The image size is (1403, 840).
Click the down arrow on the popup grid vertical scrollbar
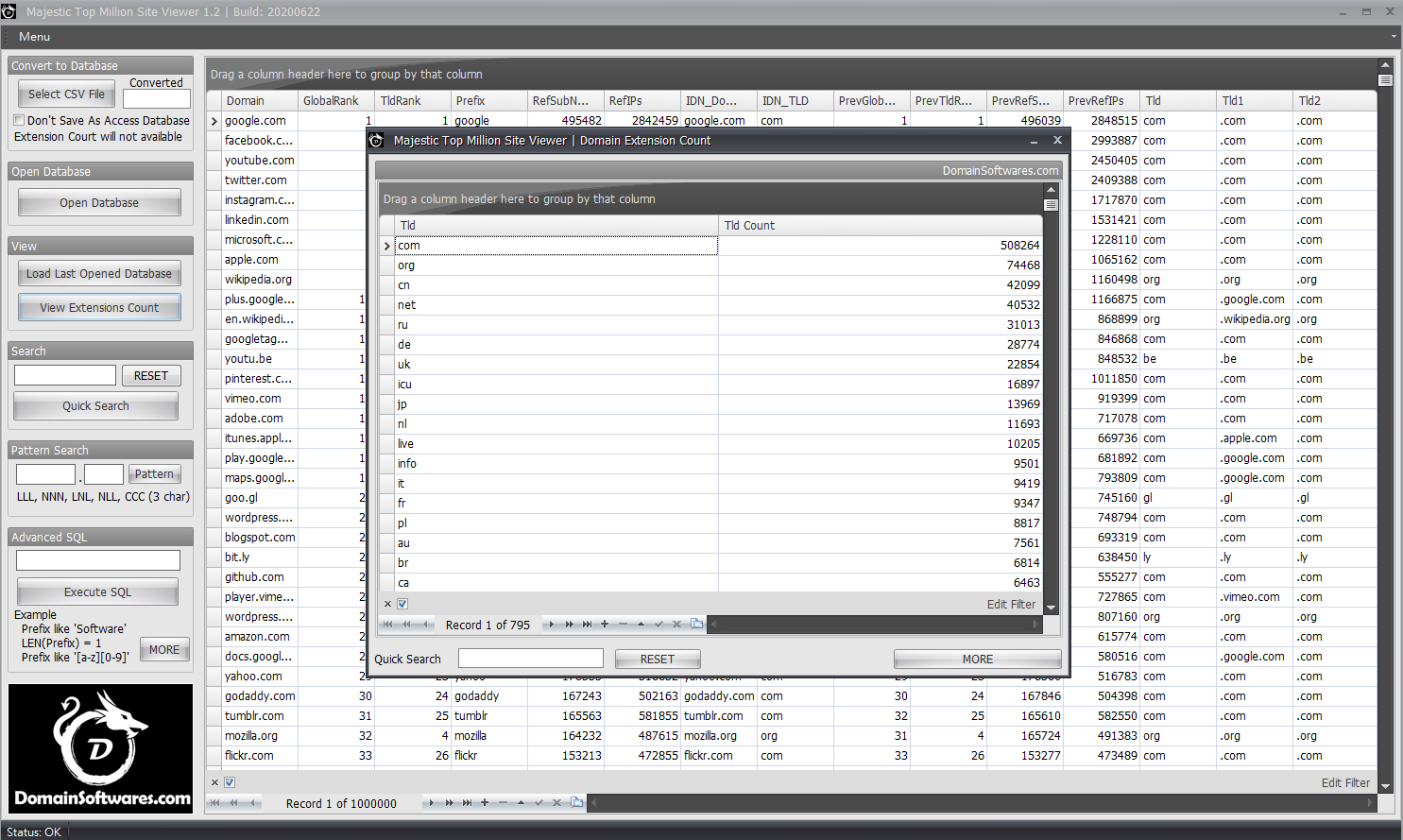coord(1051,607)
